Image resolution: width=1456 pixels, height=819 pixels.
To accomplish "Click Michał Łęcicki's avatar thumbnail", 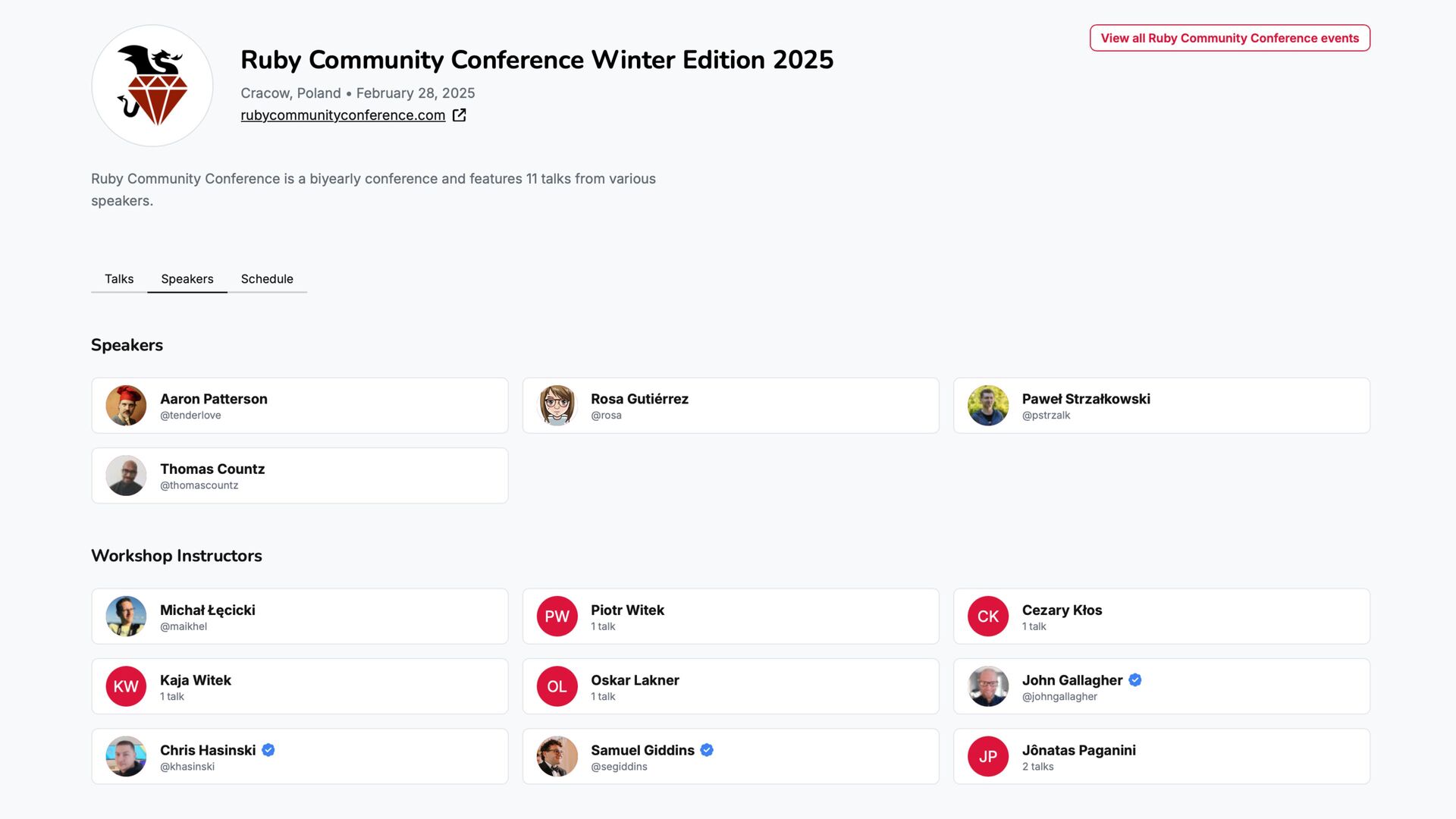I will 126,617.
